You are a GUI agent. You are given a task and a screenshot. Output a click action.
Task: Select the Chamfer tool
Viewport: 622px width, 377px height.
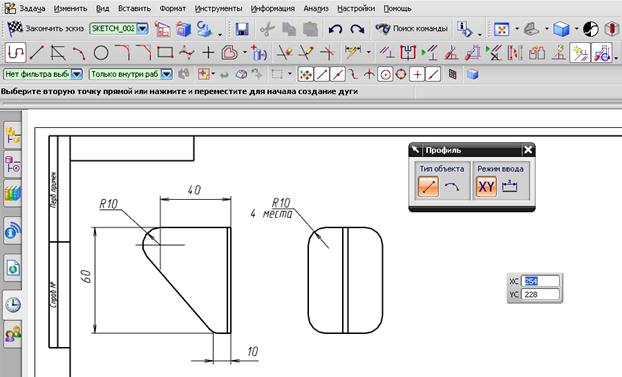click(x=144, y=52)
